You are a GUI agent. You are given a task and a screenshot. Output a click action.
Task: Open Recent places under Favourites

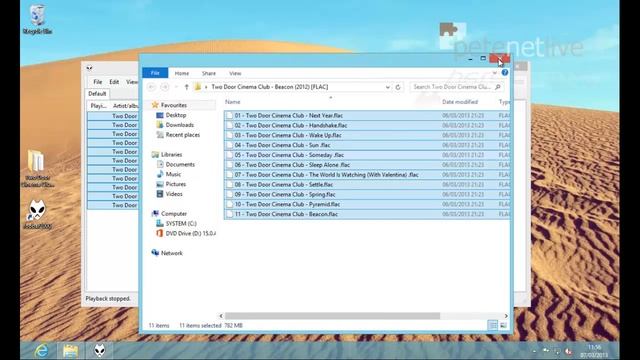[178, 135]
